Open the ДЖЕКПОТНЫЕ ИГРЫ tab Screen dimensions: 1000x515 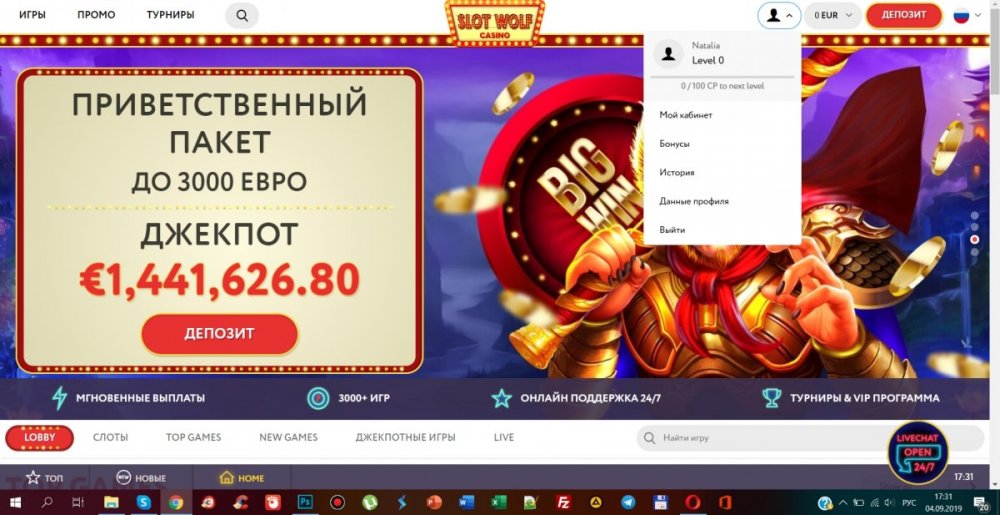coord(406,437)
